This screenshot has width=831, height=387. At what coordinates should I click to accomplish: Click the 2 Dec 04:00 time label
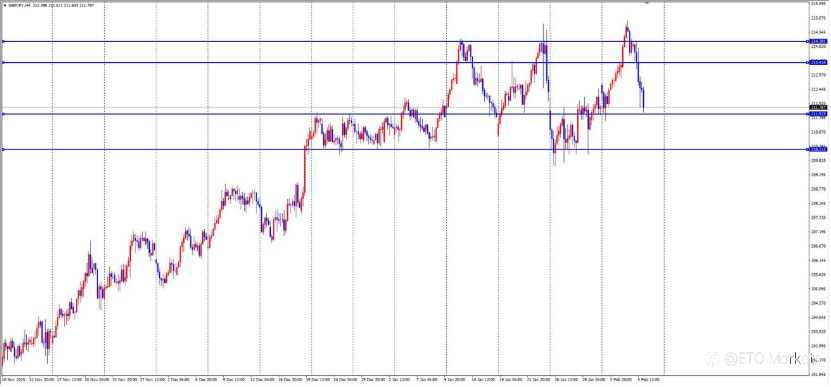178,380
